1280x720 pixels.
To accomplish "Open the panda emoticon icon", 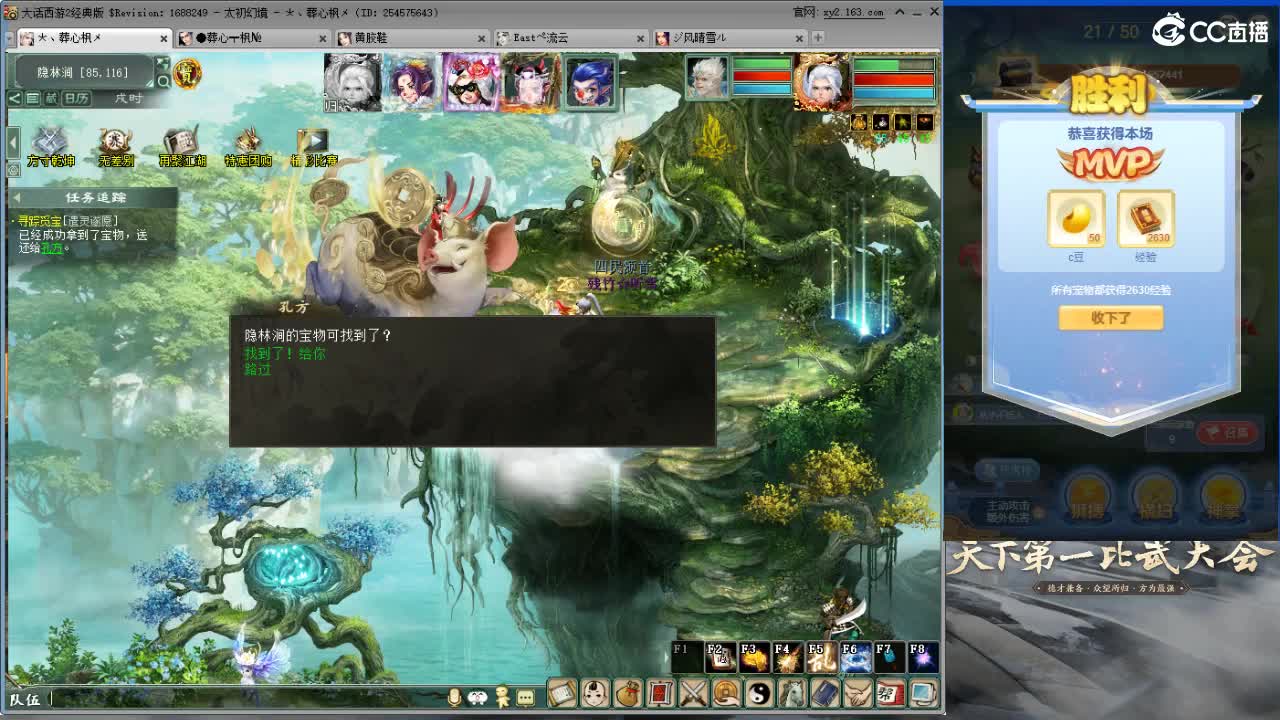I will pos(478,697).
